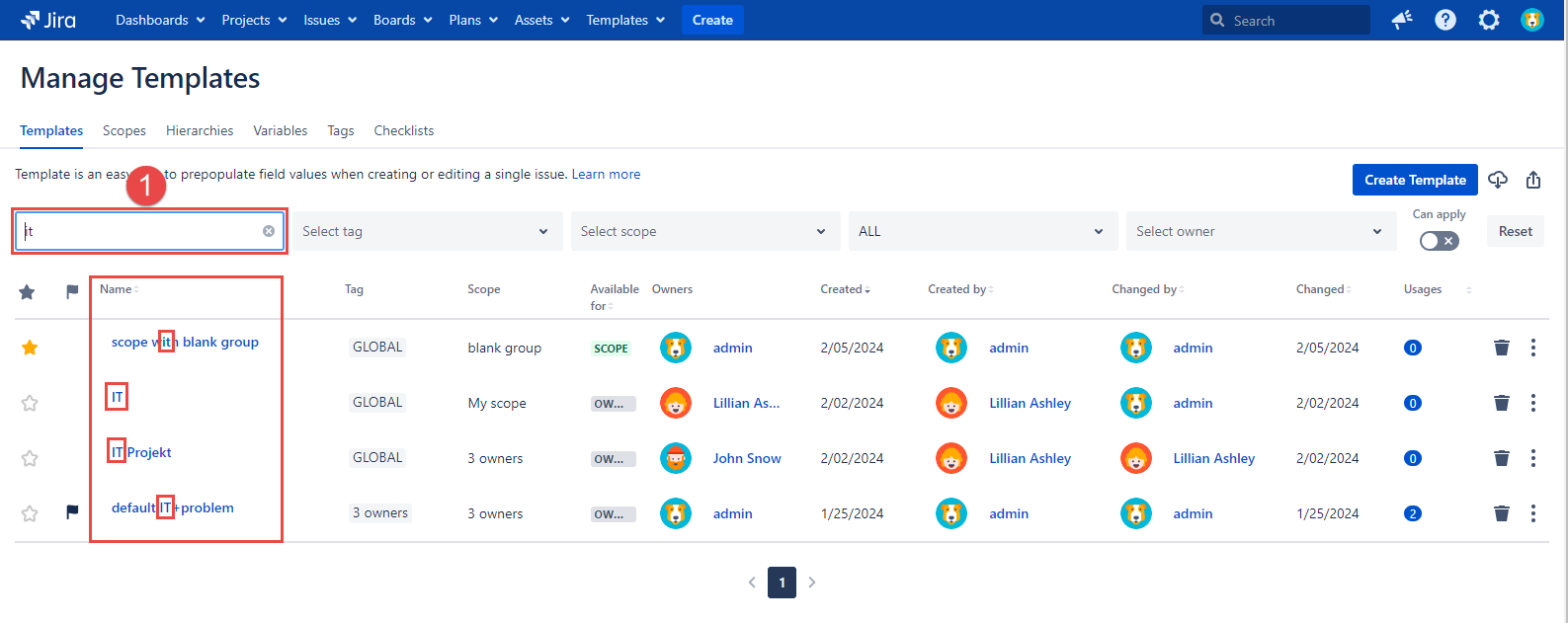Switch to the Hierarchies tab
Viewport: 1568px width, 623px height.
pos(200,130)
